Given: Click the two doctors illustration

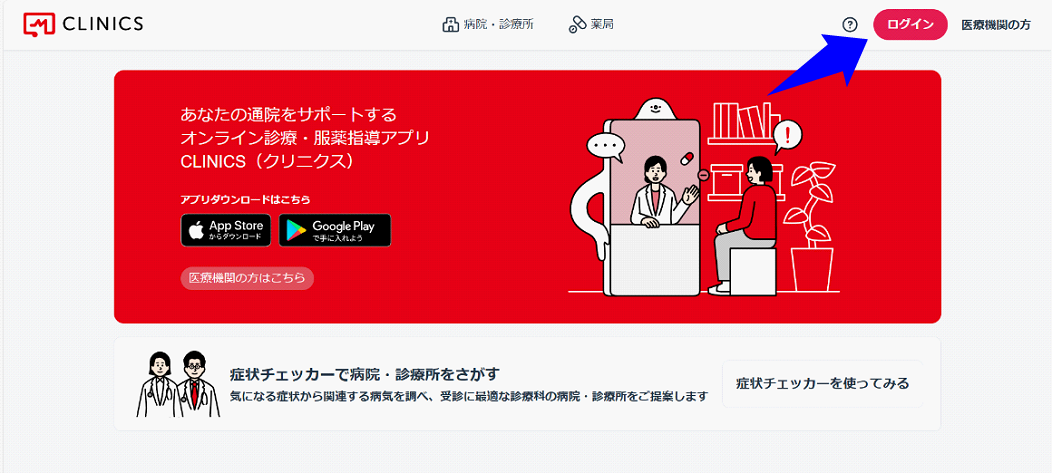Looking at the screenshot, I should (x=178, y=384).
